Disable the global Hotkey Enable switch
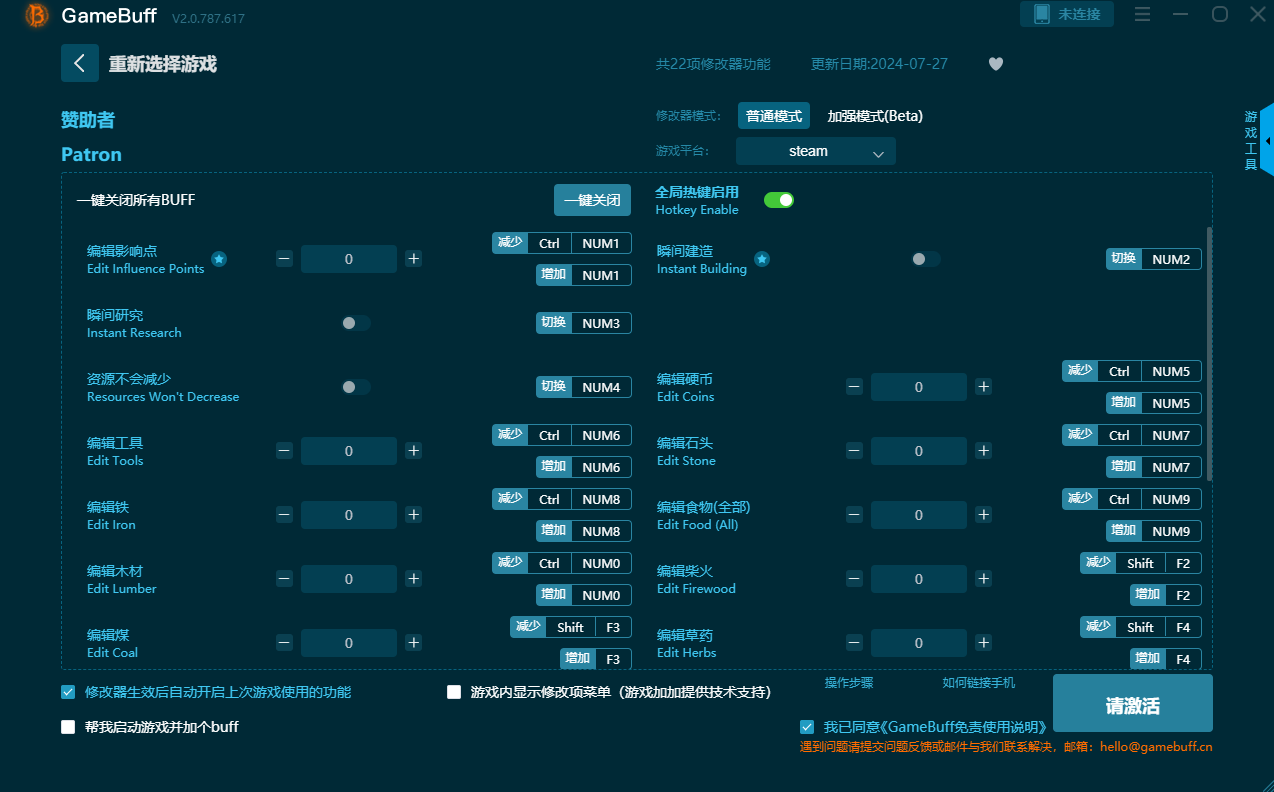 (x=778, y=200)
